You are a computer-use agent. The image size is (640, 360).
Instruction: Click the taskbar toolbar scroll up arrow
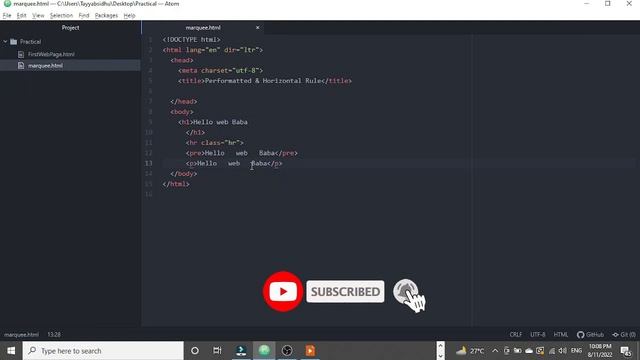click(x=440, y=346)
